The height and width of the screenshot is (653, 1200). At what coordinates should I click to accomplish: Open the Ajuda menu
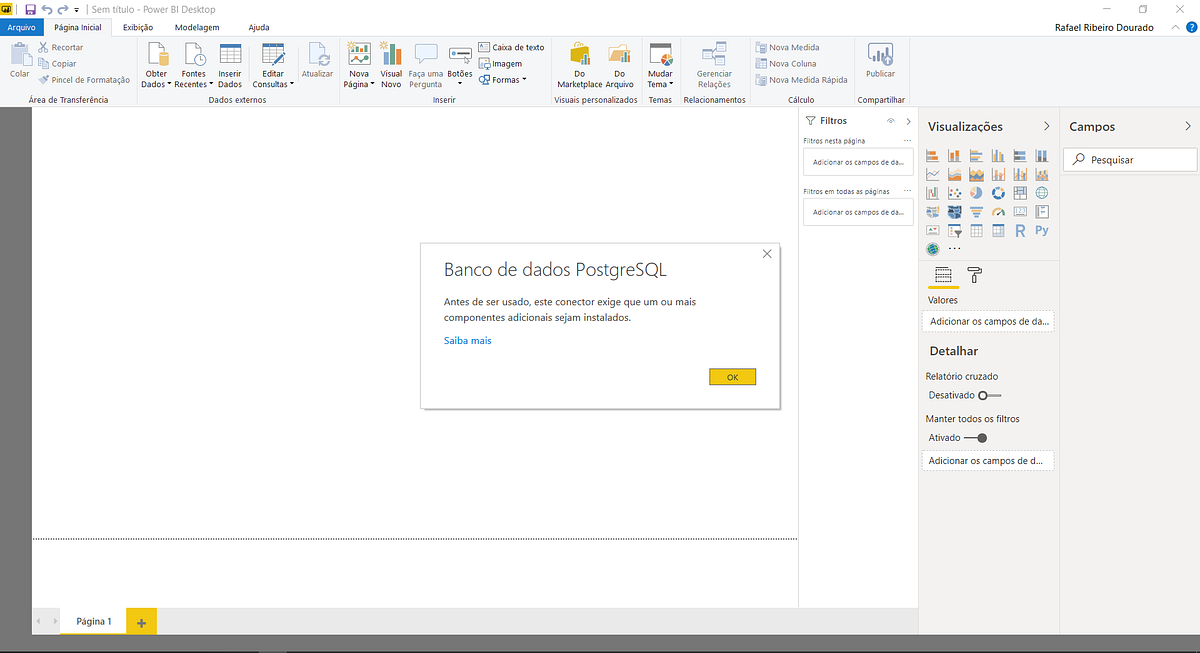[x=259, y=27]
